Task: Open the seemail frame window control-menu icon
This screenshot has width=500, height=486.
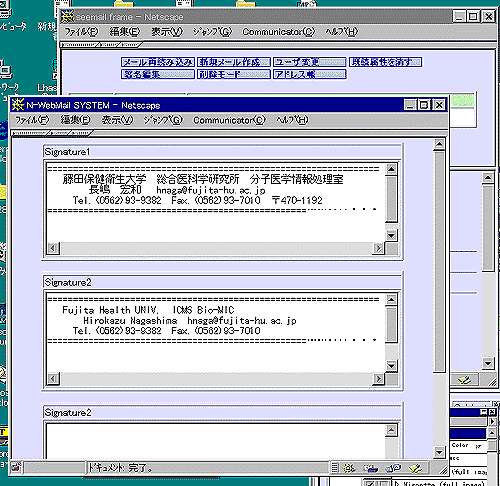Action: tap(68, 16)
